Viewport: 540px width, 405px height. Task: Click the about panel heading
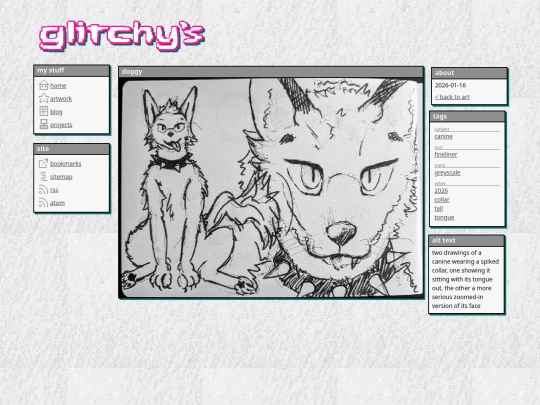[444, 73]
